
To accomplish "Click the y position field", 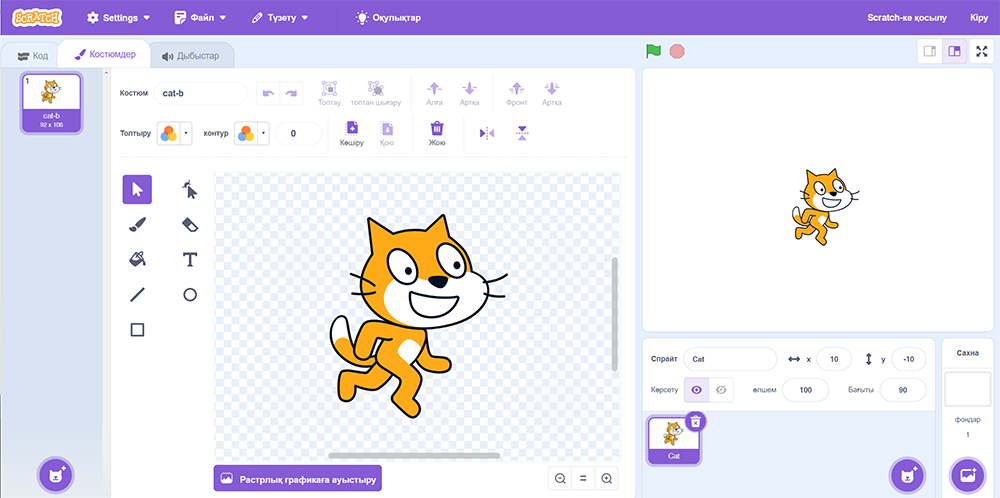I will pyautogui.click(x=909, y=359).
